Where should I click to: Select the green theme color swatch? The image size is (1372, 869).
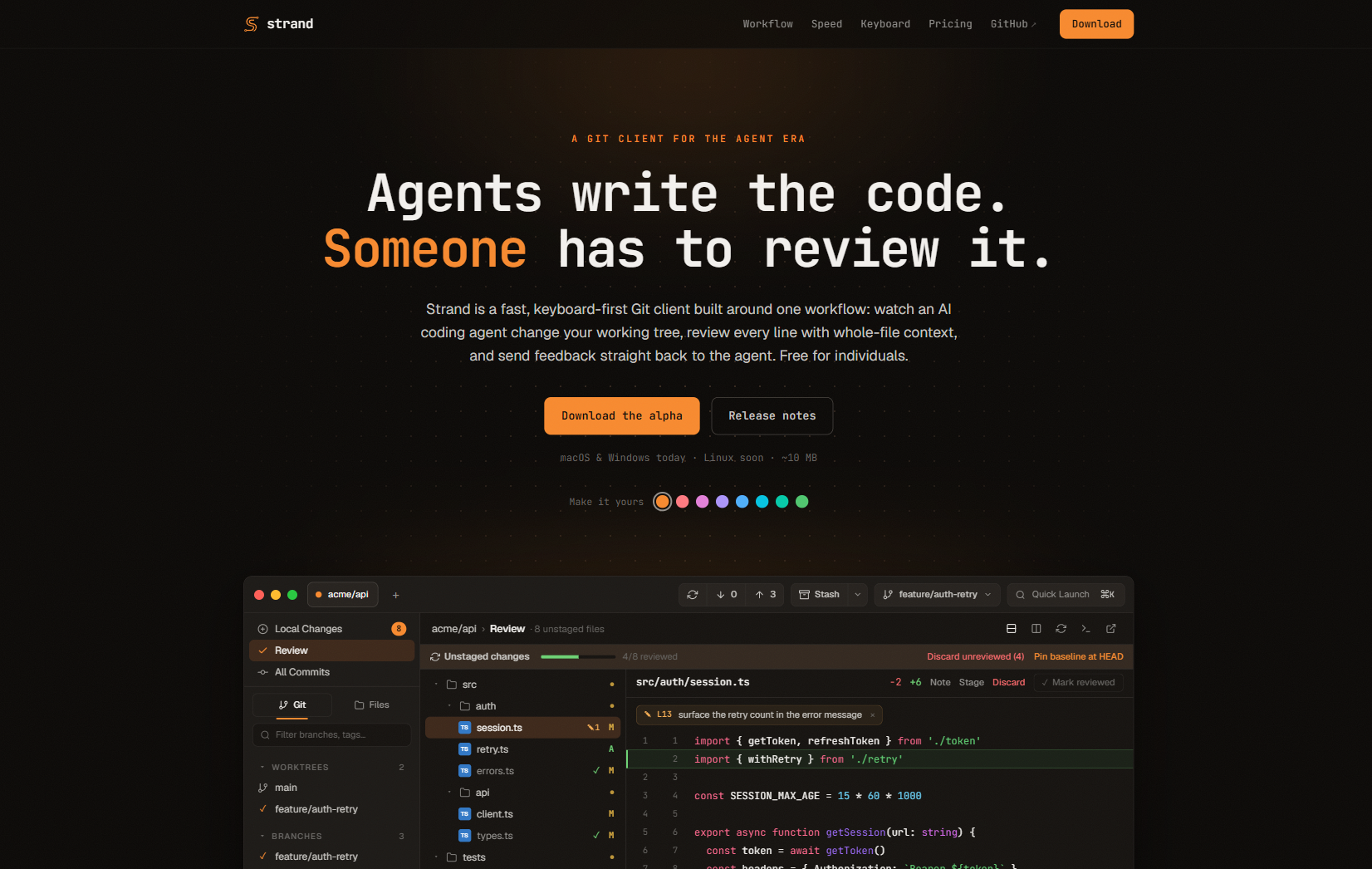tap(801, 502)
